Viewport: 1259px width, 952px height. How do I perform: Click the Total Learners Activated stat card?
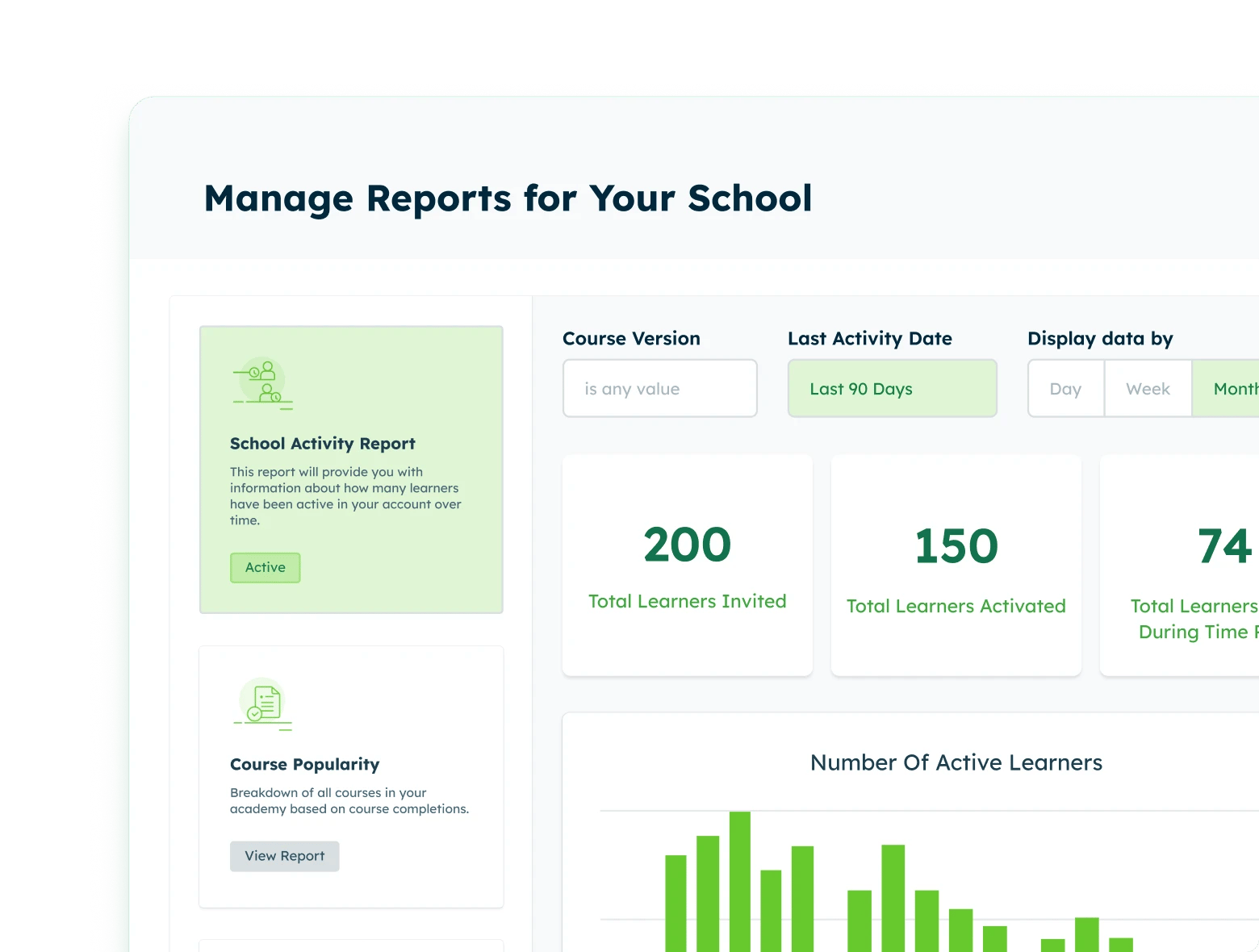coord(956,565)
